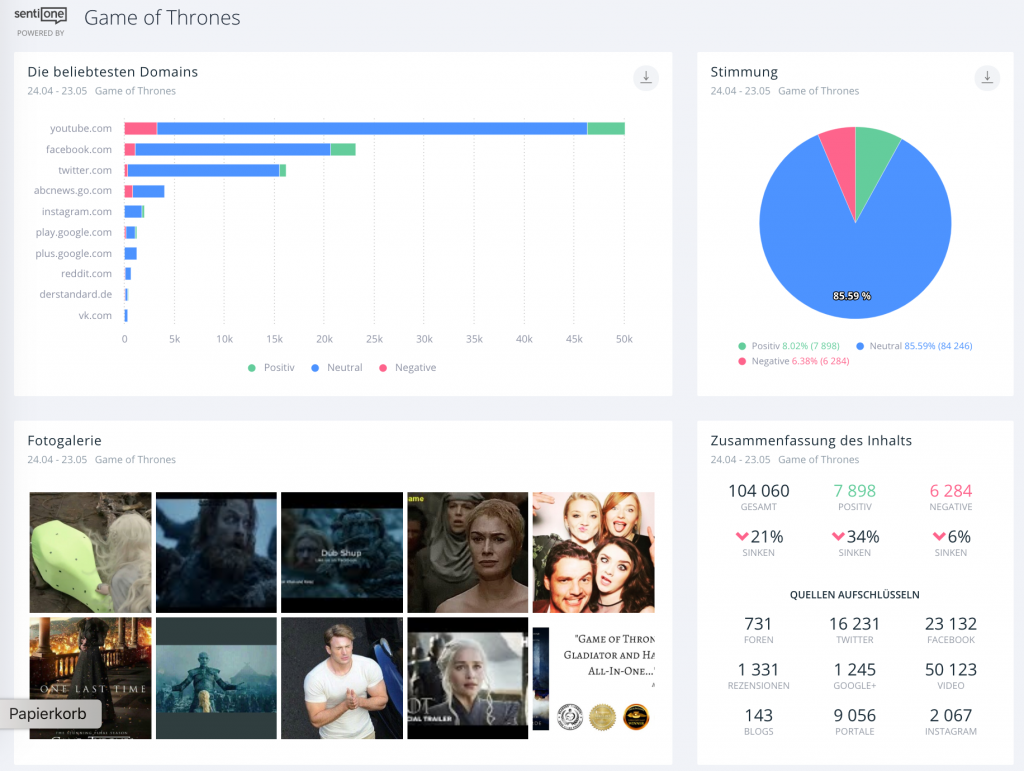This screenshot has width=1024, height=771.
Task: Toggle Negative 6.38% in pie legend
Action: point(793,361)
